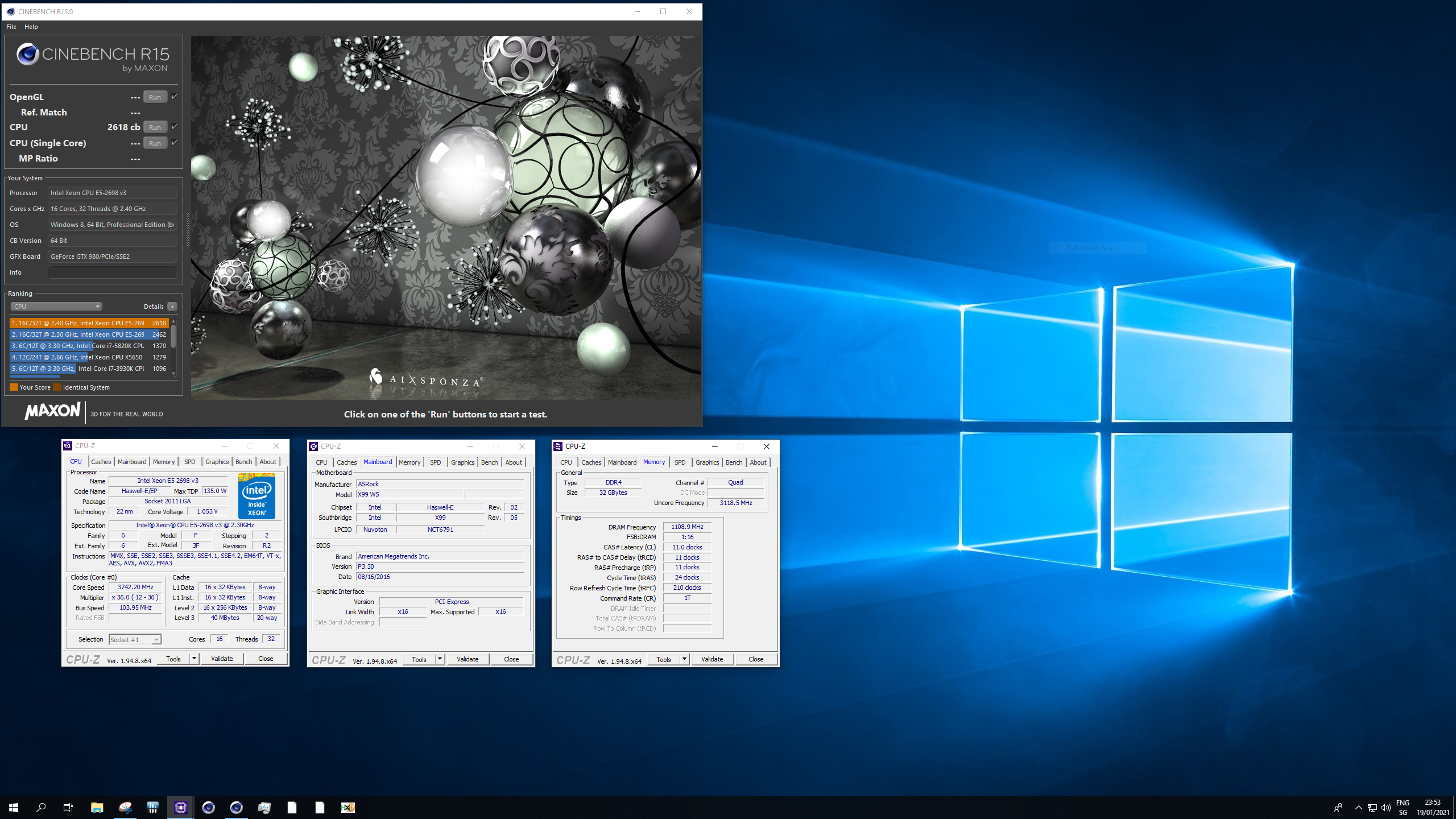Click the blue bar-chart app icon beside Snipping Tool

click(152, 808)
